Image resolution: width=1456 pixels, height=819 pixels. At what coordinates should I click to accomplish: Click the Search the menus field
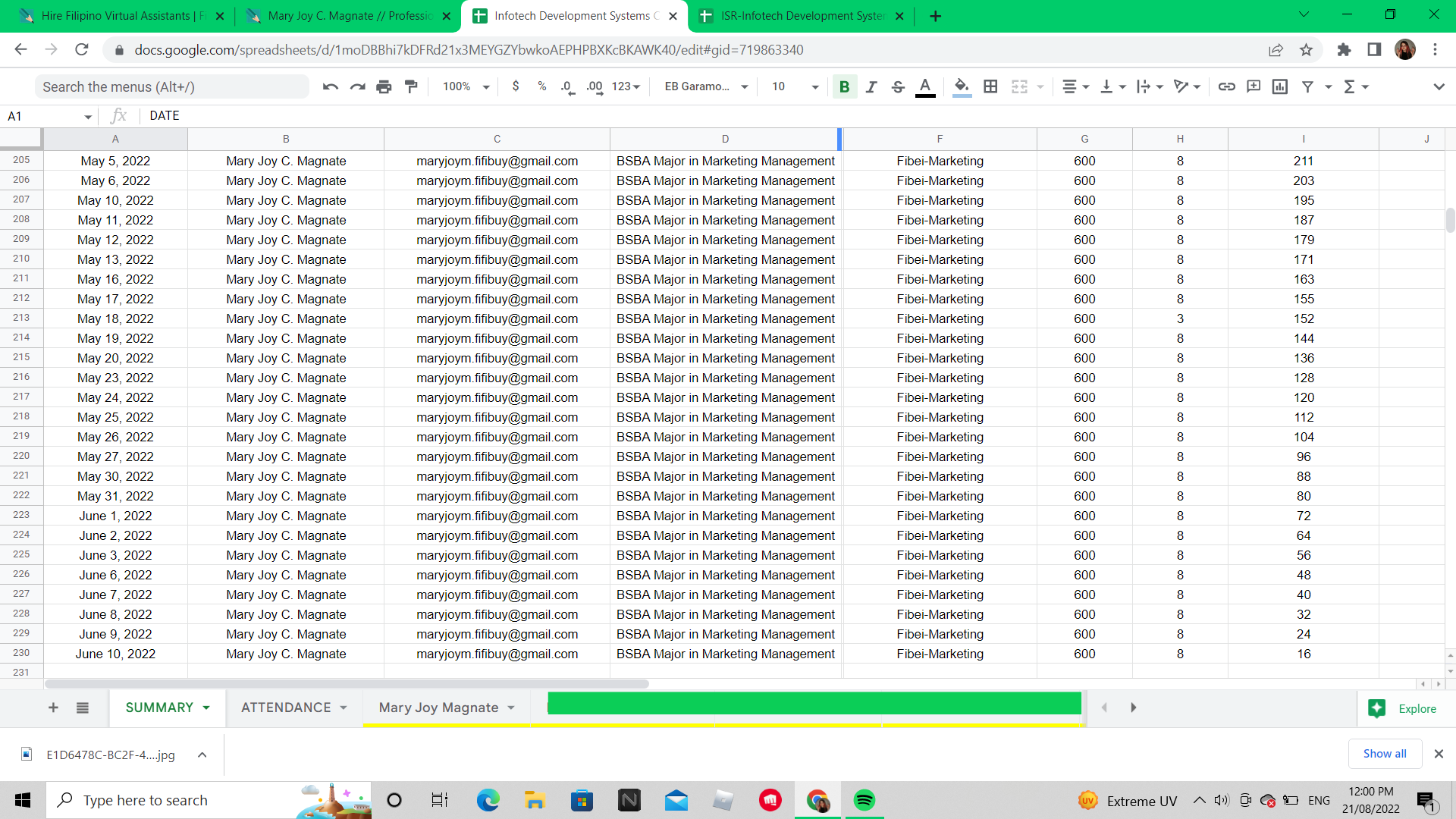[171, 86]
